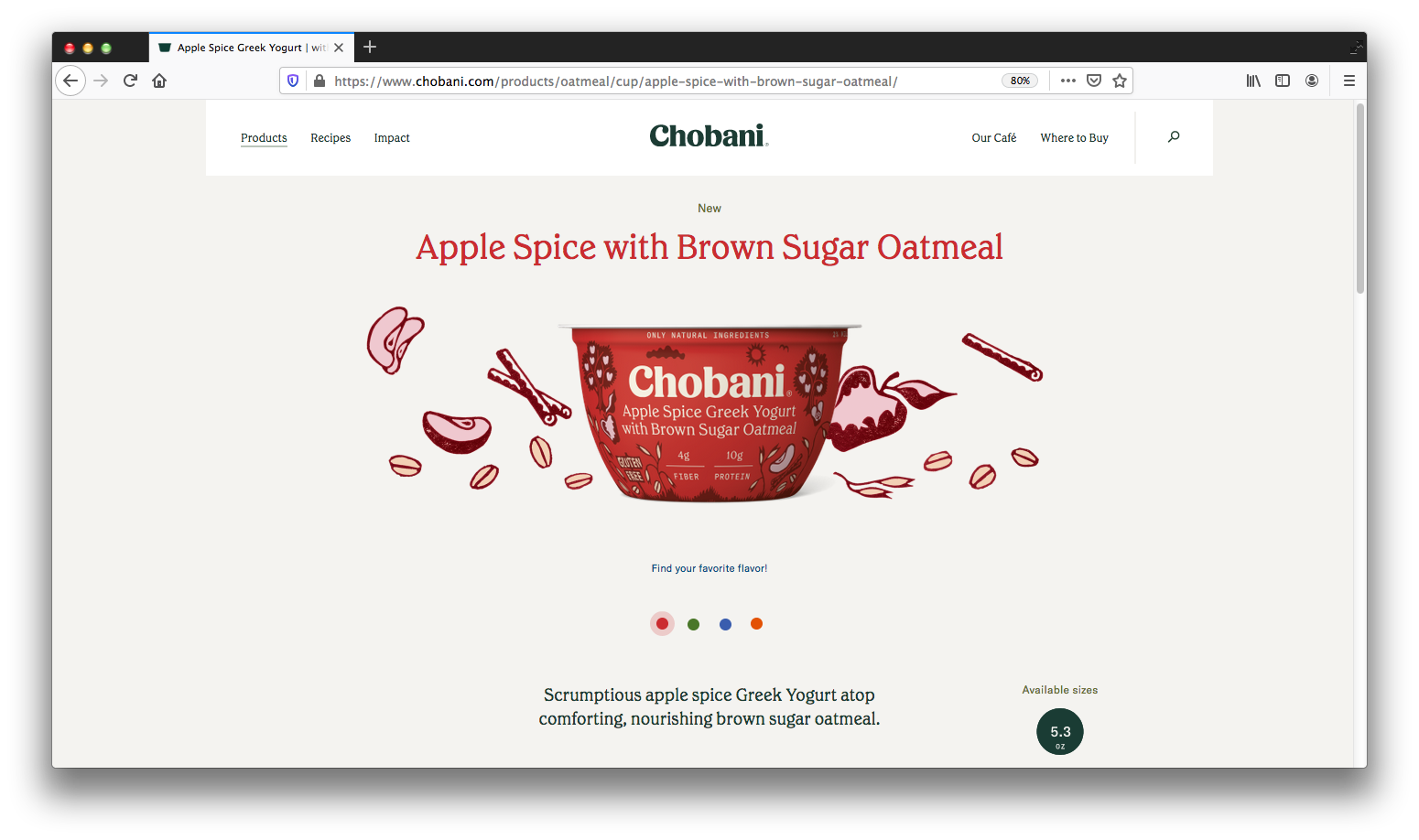
Task: Open the Our Café link
Action: pyautogui.click(x=994, y=138)
